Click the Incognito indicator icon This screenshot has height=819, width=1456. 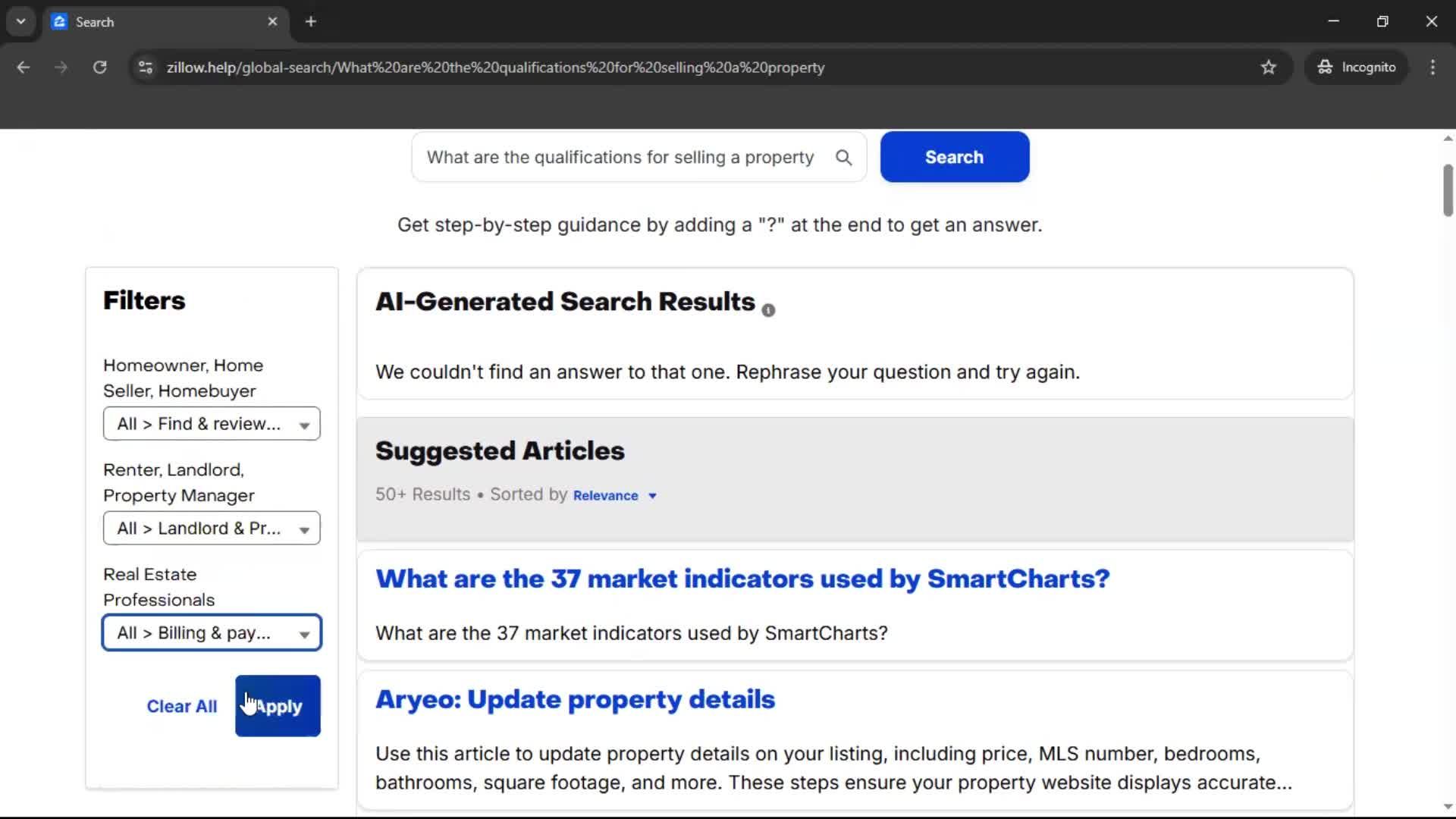(x=1324, y=67)
